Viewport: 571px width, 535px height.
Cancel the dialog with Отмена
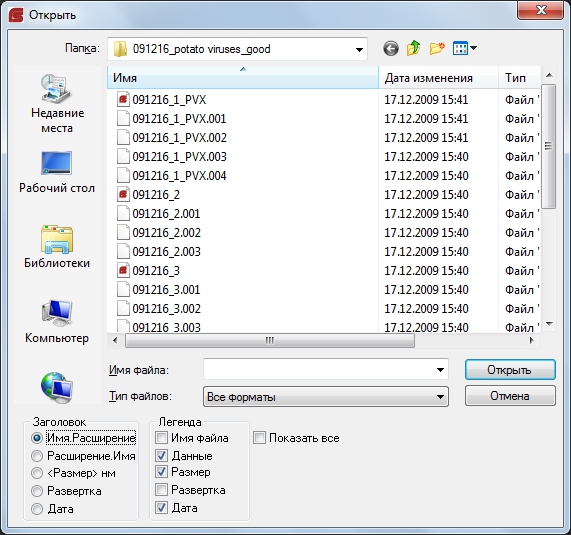[x=510, y=396]
